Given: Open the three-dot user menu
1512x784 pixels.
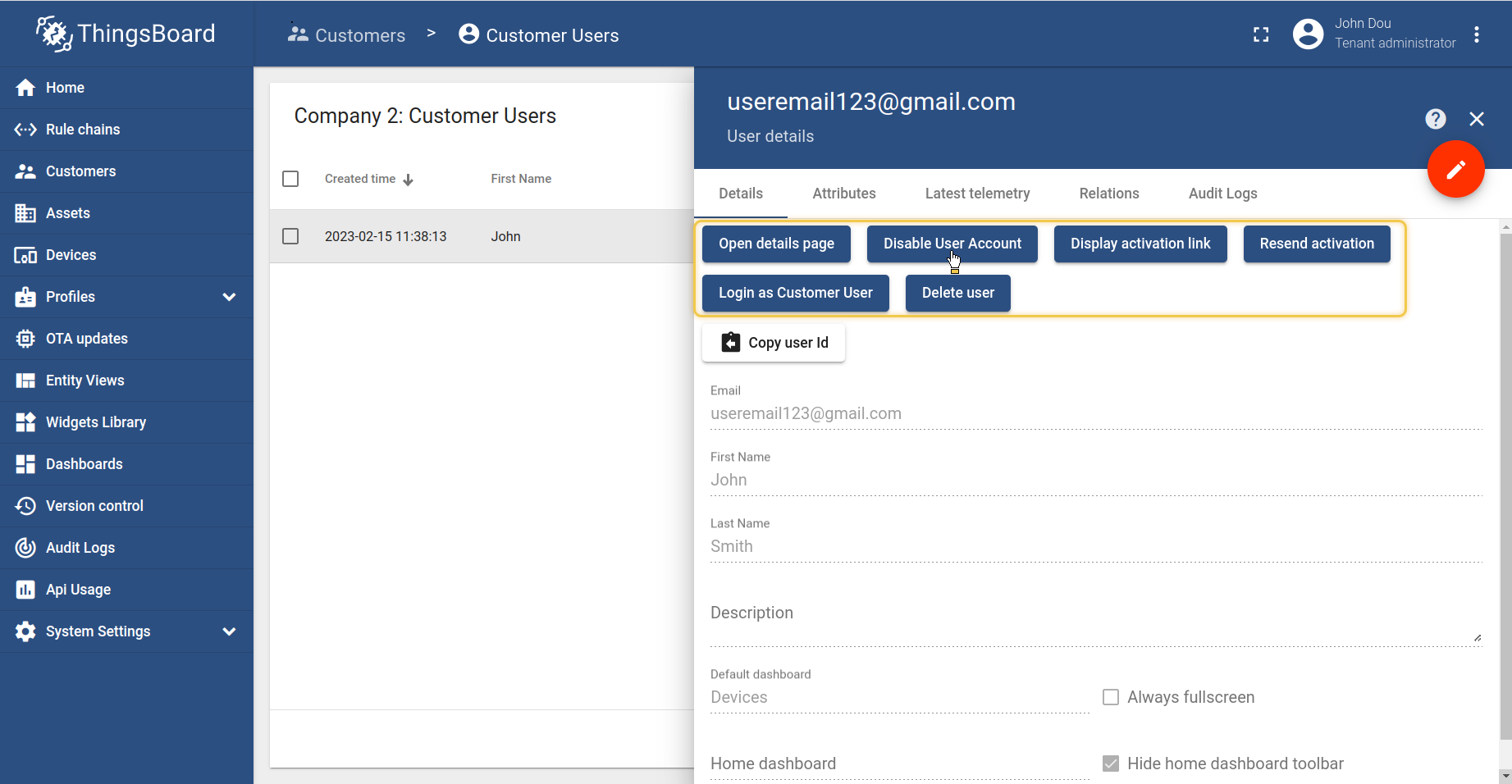Looking at the screenshot, I should [x=1476, y=34].
